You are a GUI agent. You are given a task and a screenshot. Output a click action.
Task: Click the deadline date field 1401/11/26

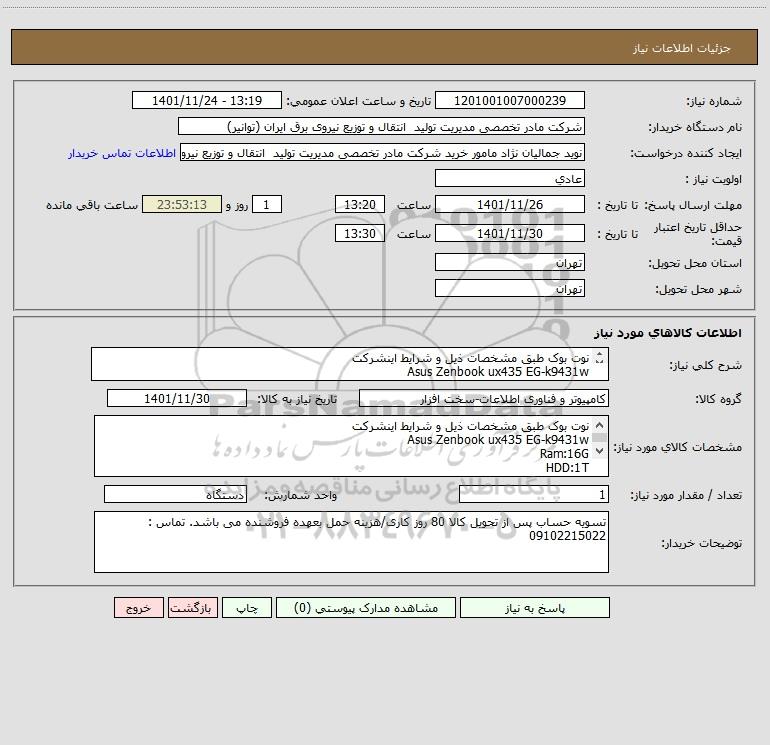point(510,204)
